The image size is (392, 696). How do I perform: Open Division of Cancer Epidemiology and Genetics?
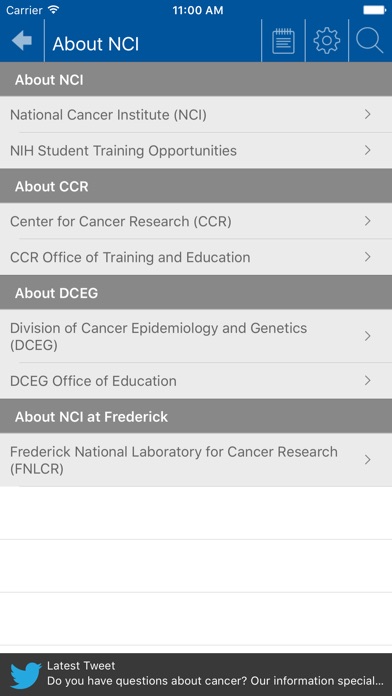click(196, 336)
